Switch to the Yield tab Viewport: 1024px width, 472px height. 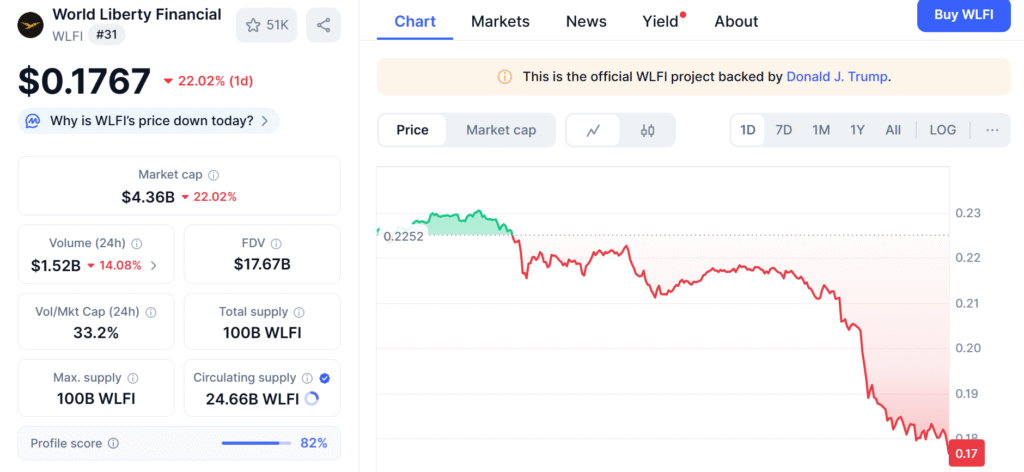pyautogui.click(x=659, y=21)
